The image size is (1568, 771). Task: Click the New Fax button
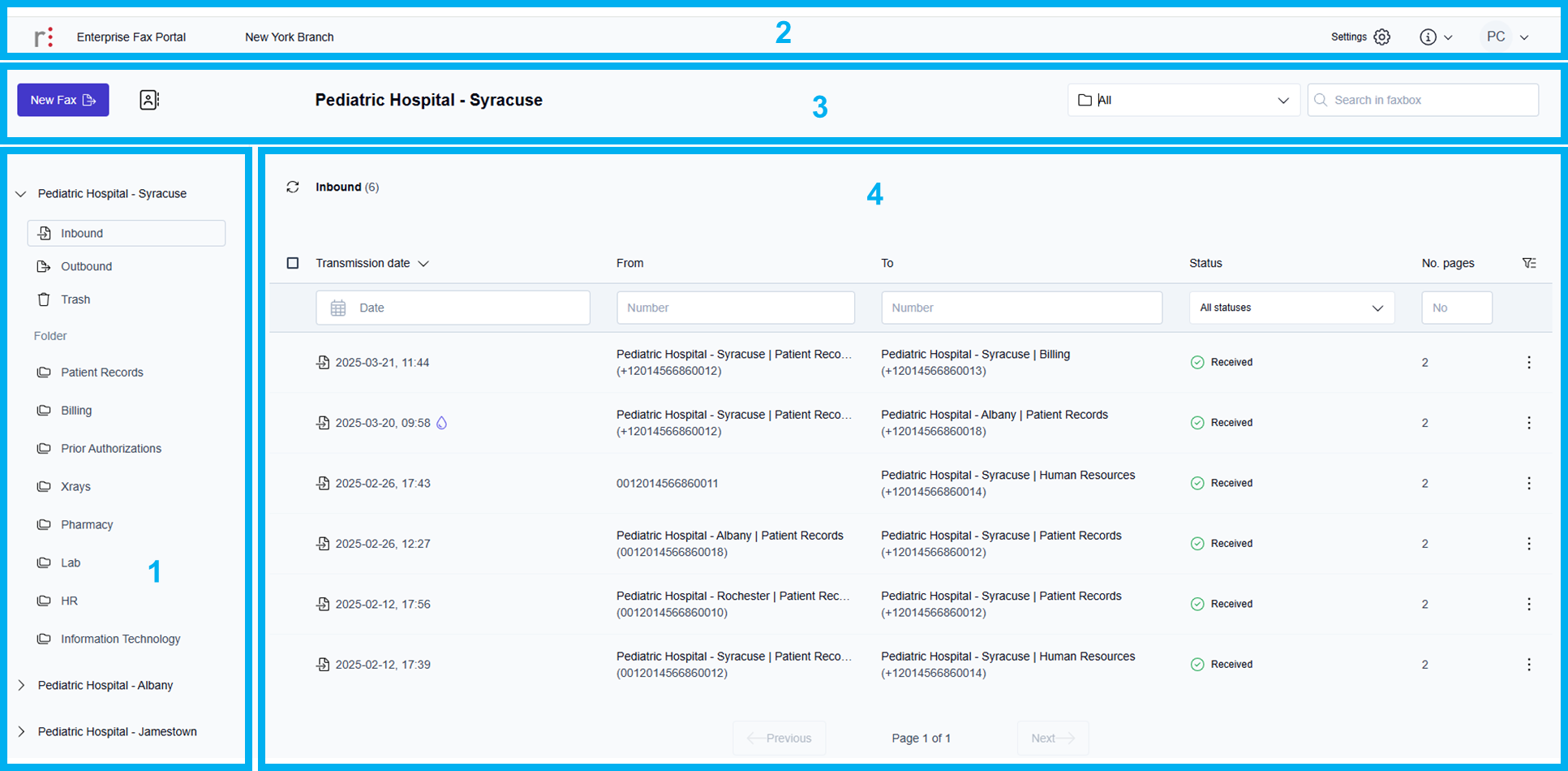tap(62, 99)
